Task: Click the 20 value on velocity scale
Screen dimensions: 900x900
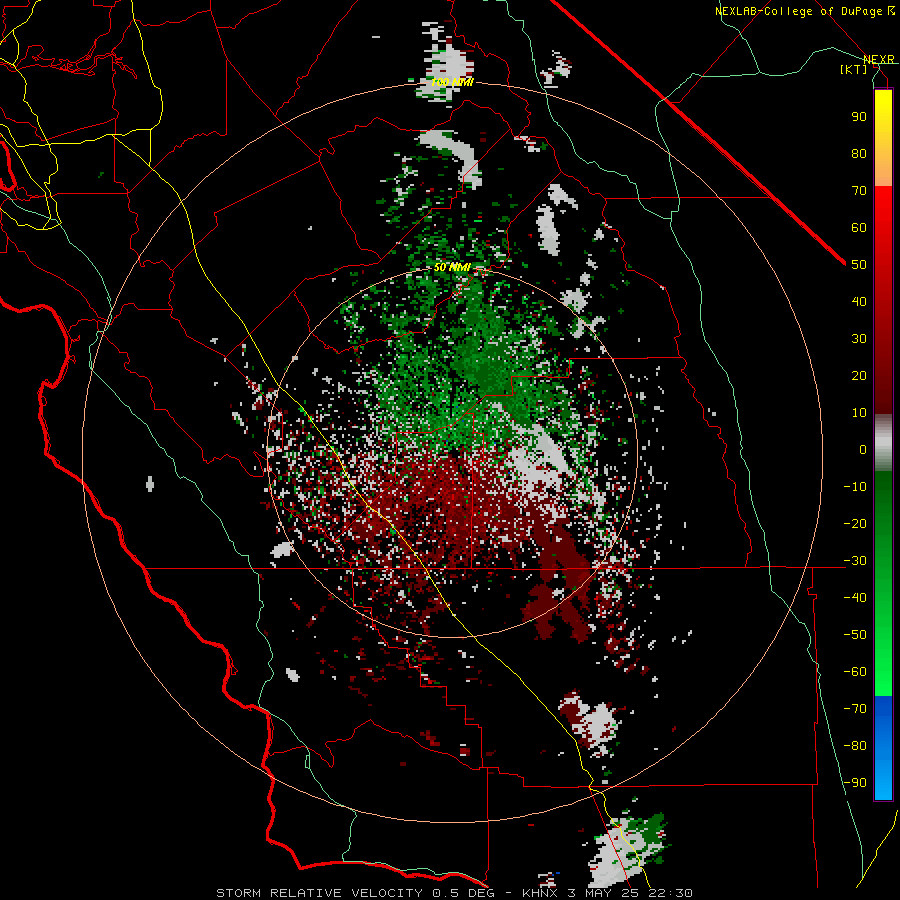Action: point(859,375)
